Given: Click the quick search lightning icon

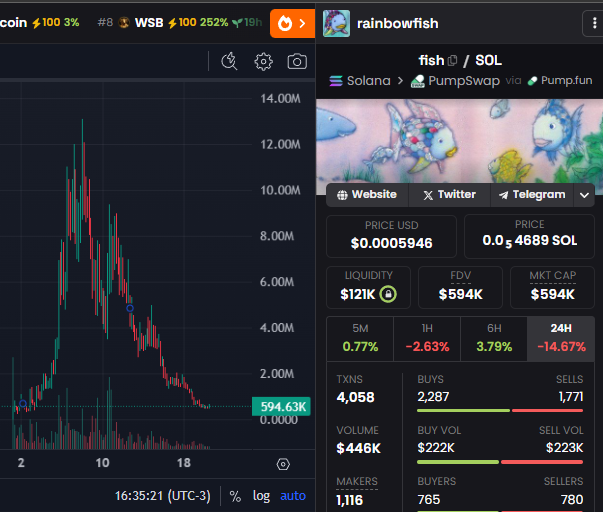Looking at the screenshot, I should click(x=229, y=61).
